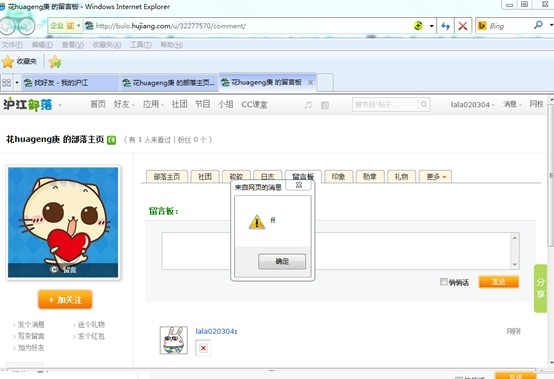Open the 收藏夹(A) menu
Screen dimensions: 554x379
107,45
